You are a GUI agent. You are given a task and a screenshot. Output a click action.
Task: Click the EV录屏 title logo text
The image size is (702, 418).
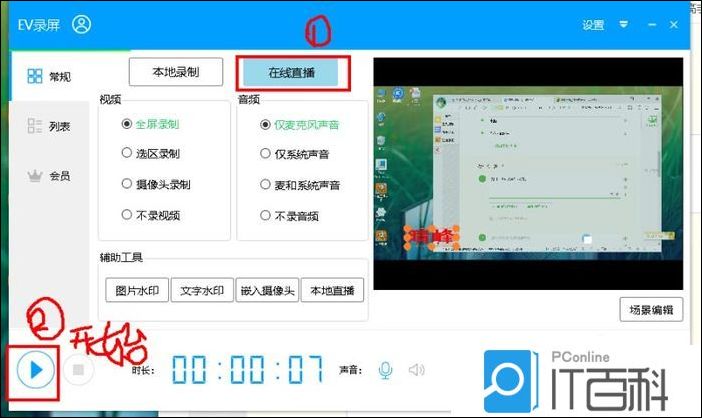[39, 25]
